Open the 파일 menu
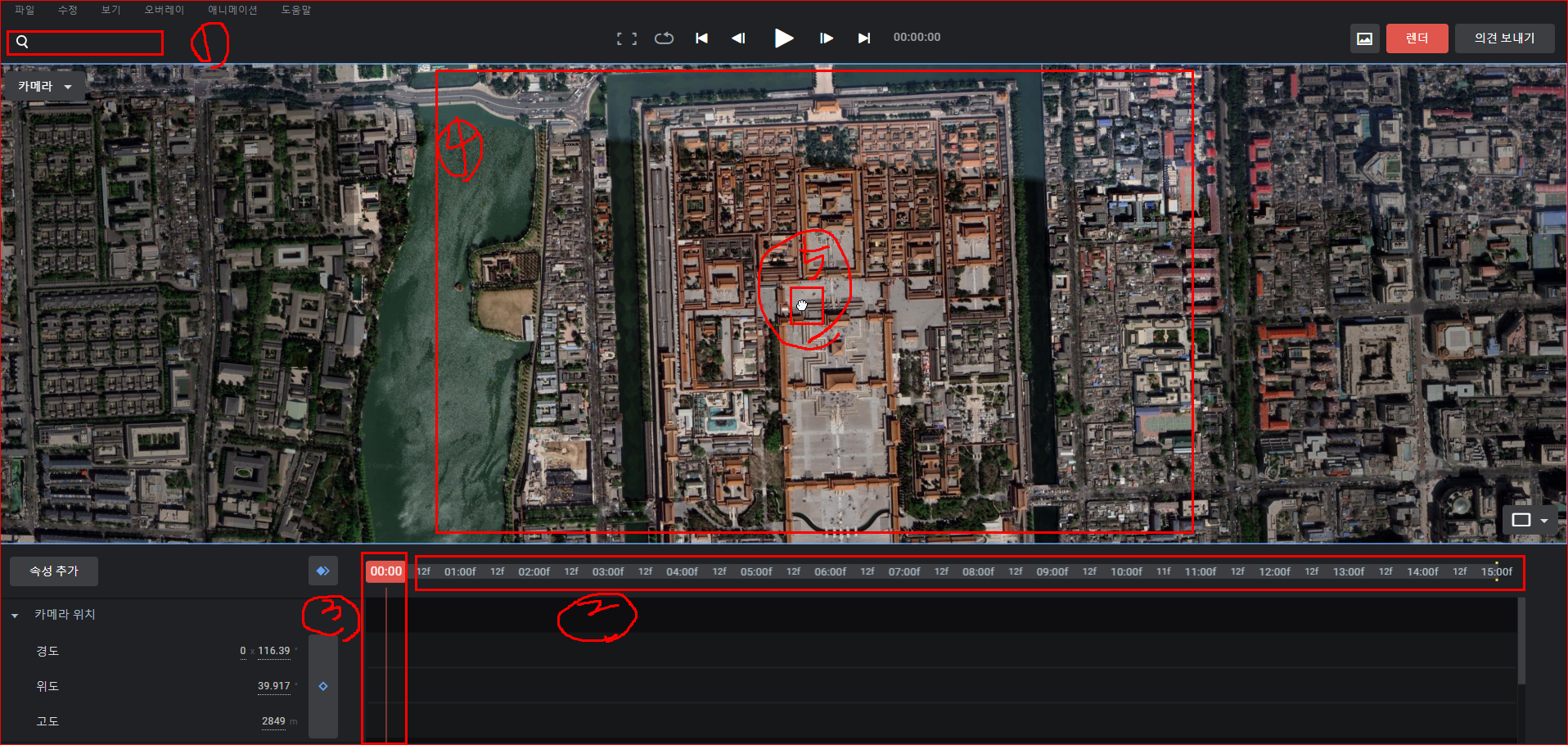 click(25, 10)
